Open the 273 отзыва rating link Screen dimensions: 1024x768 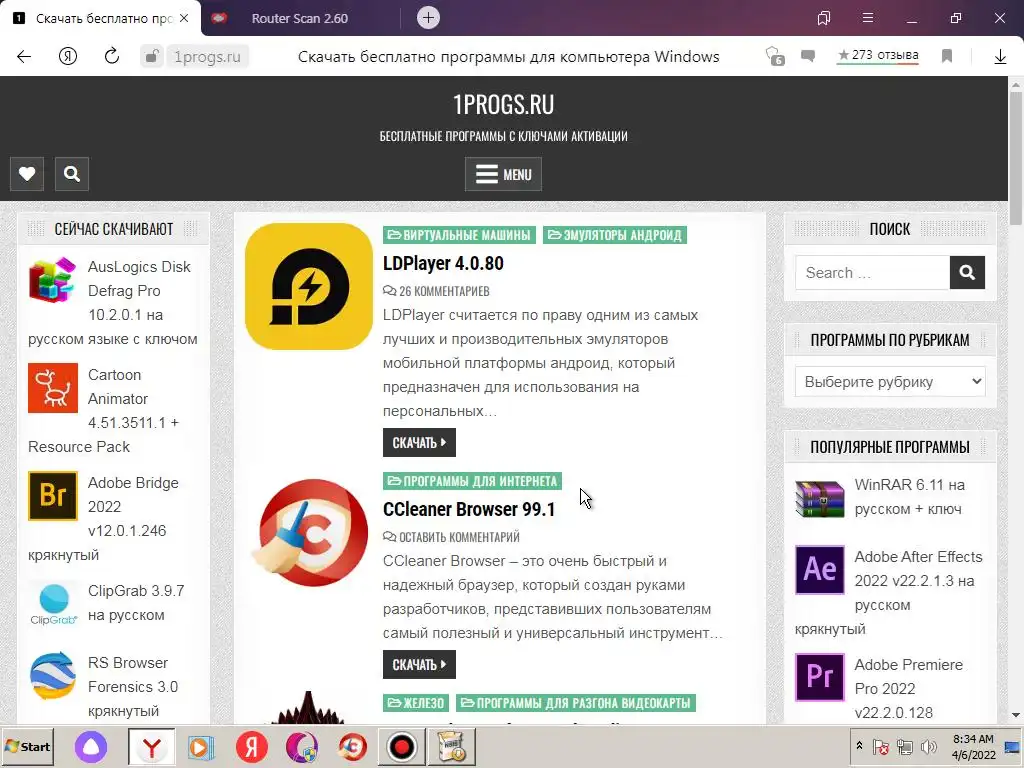(x=878, y=56)
